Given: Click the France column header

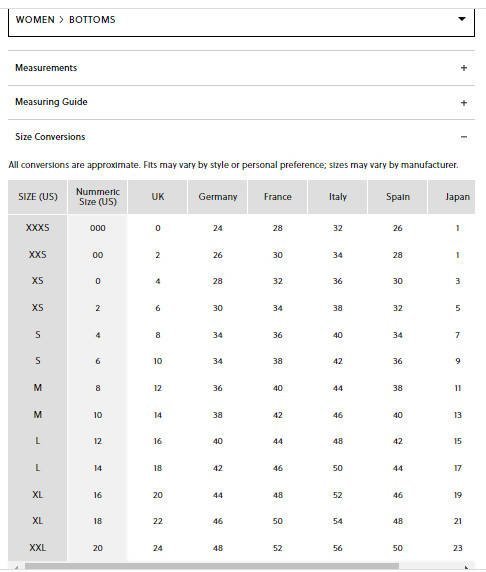Looking at the screenshot, I should click(277, 197).
